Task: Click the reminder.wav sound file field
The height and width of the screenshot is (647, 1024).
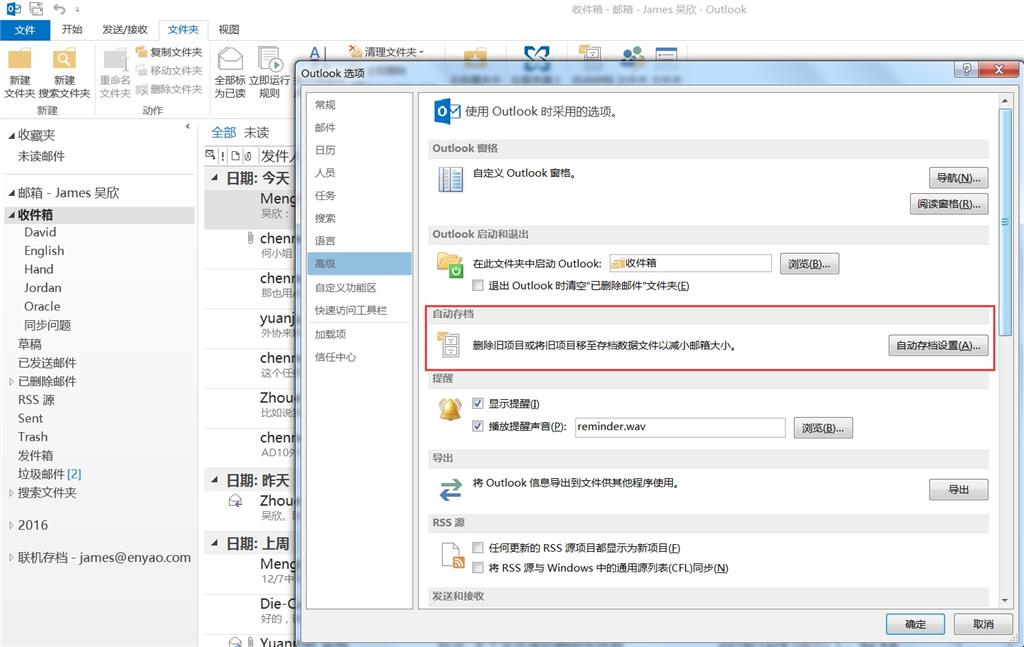Action: (x=680, y=427)
